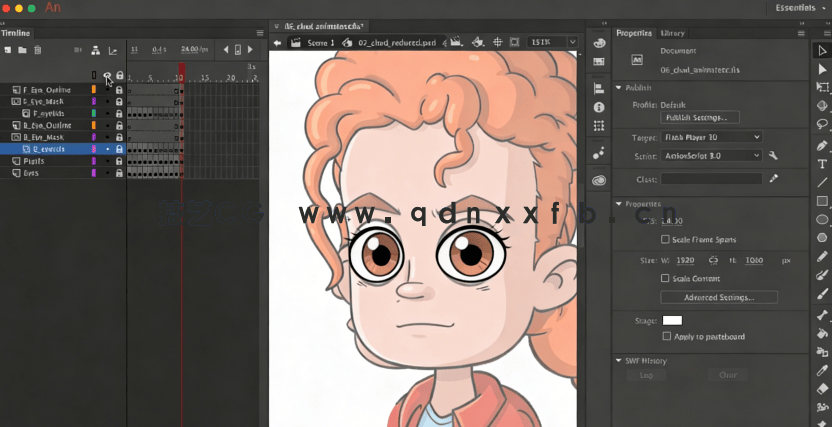Toggle the link width-height icon
The image size is (832, 427).
[714, 260]
